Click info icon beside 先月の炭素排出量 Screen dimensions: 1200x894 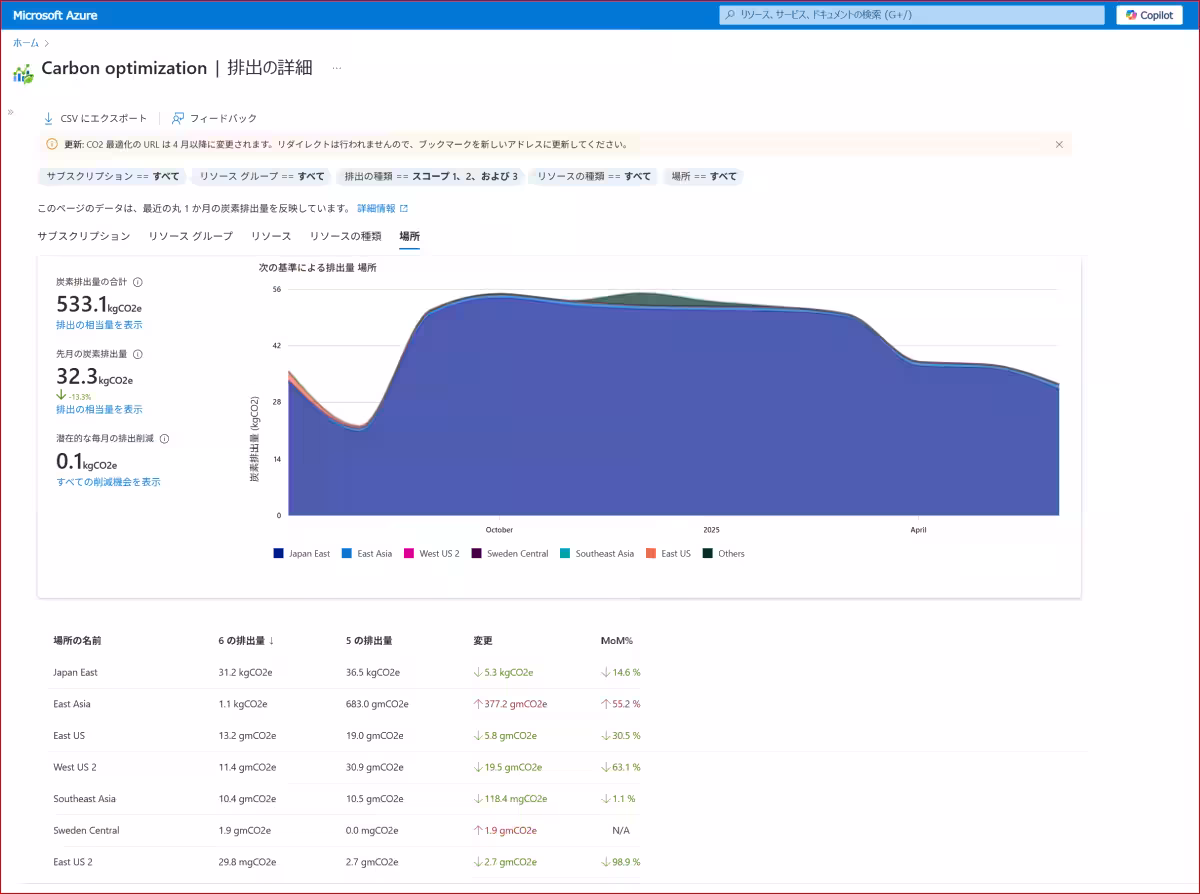click(138, 354)
